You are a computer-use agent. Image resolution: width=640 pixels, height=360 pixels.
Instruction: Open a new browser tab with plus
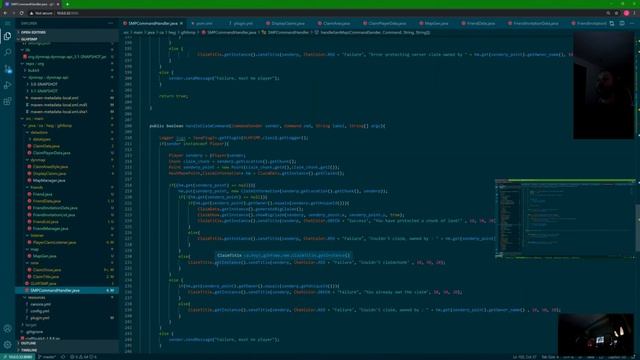coord(67,4)
